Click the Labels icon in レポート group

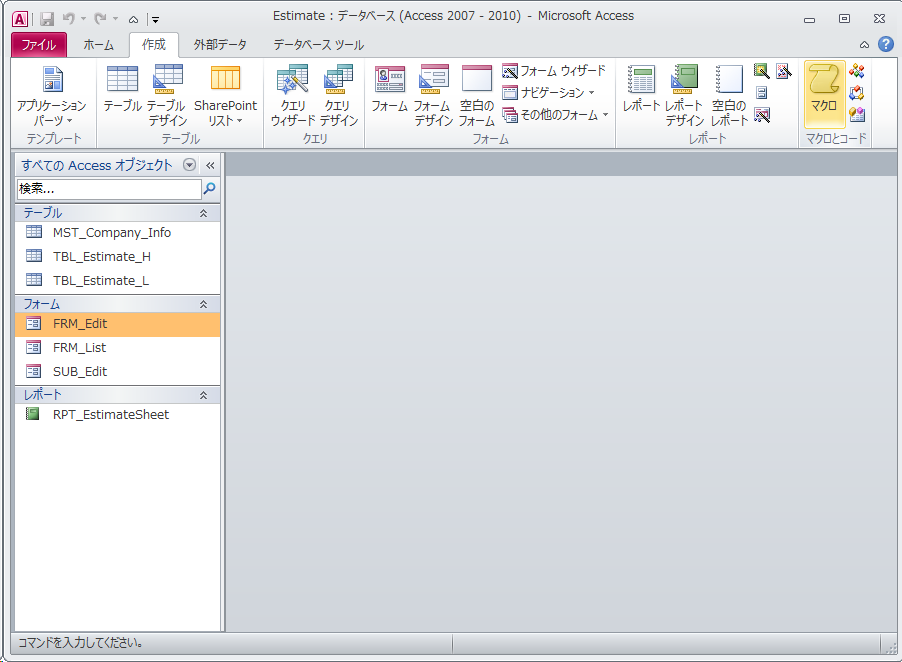tap(762, 93)
